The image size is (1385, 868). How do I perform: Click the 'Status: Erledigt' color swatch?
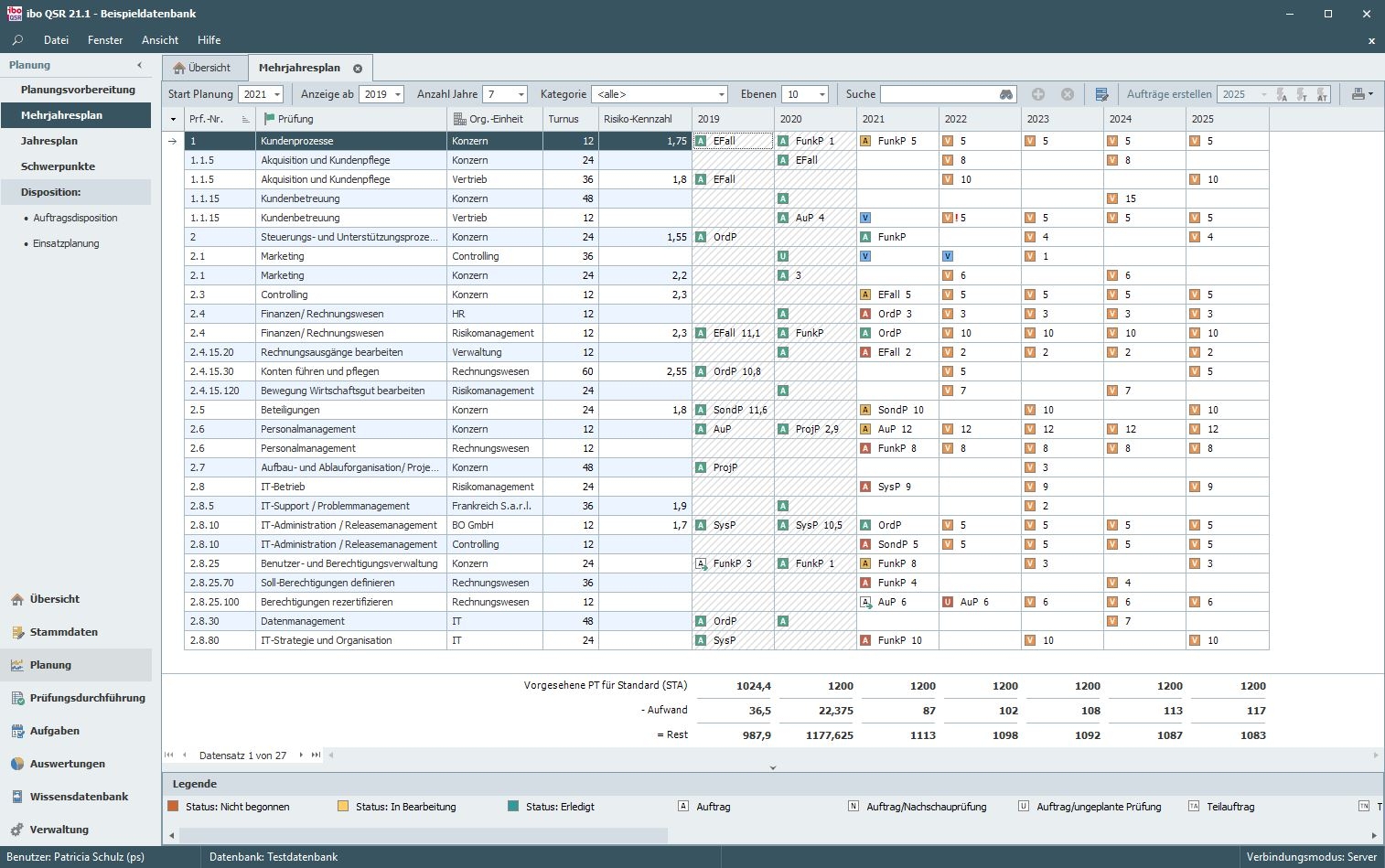(513, 807)
